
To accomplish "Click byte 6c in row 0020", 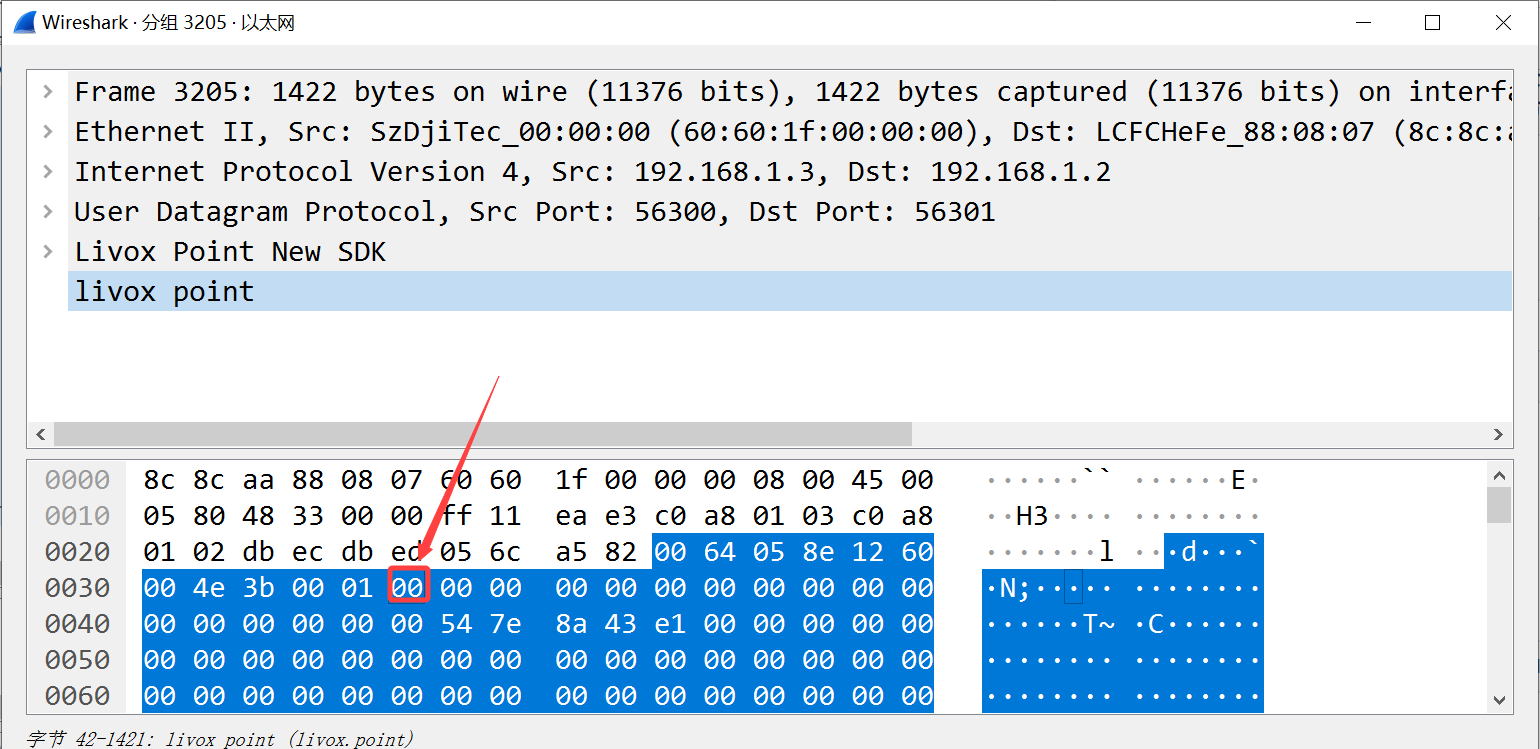I will [x=505, y=552].
